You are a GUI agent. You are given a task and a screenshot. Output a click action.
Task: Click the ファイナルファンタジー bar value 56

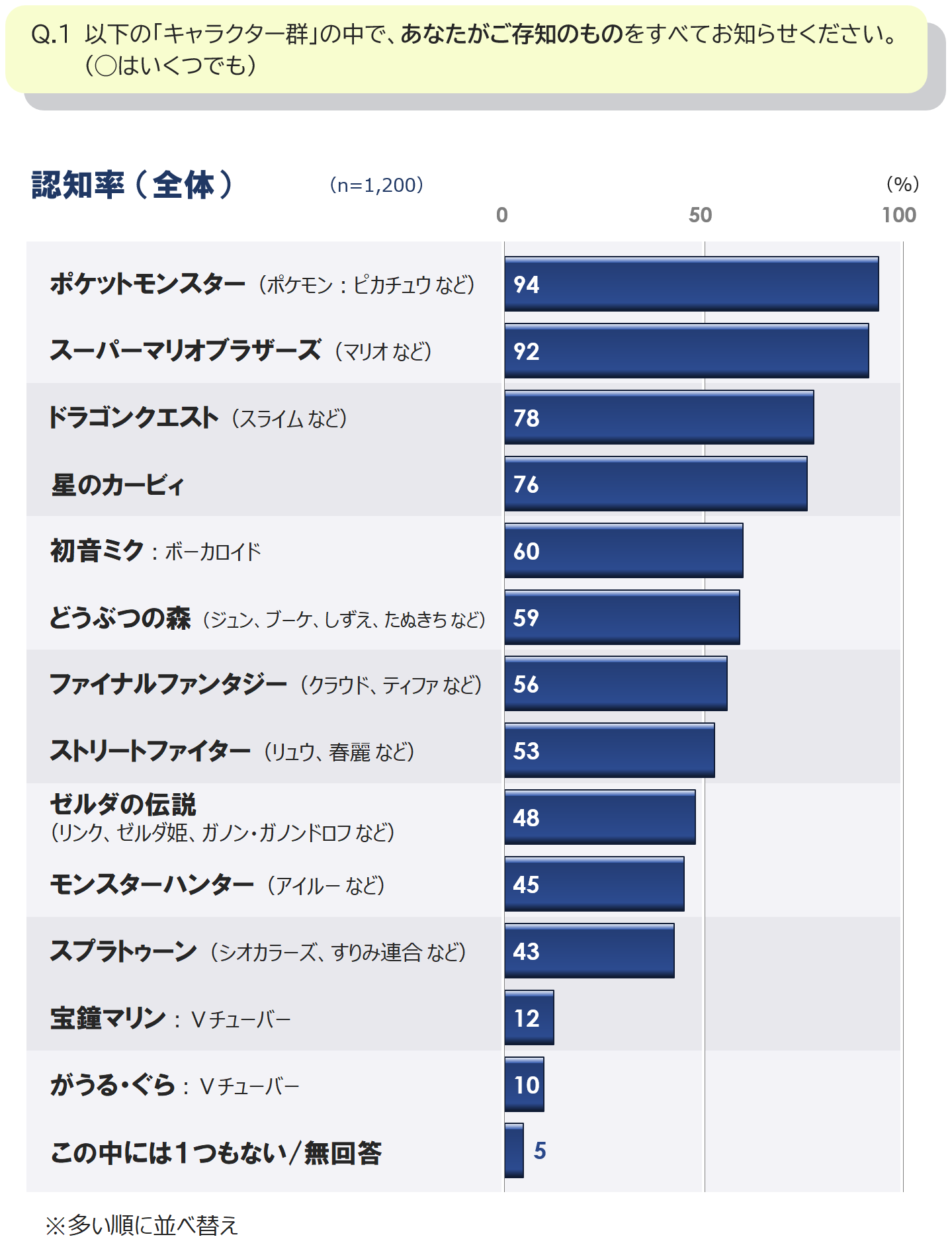(616, 683)
